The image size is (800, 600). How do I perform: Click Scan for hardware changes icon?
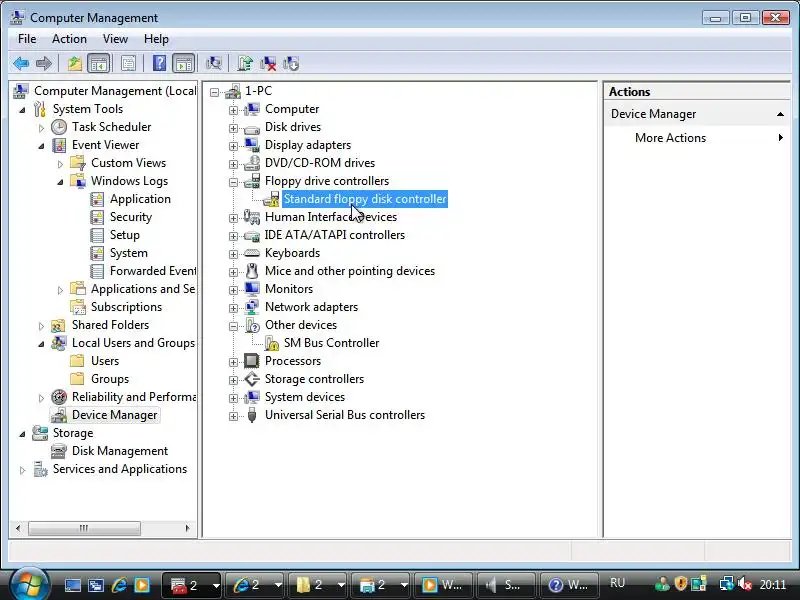(213, 63)
